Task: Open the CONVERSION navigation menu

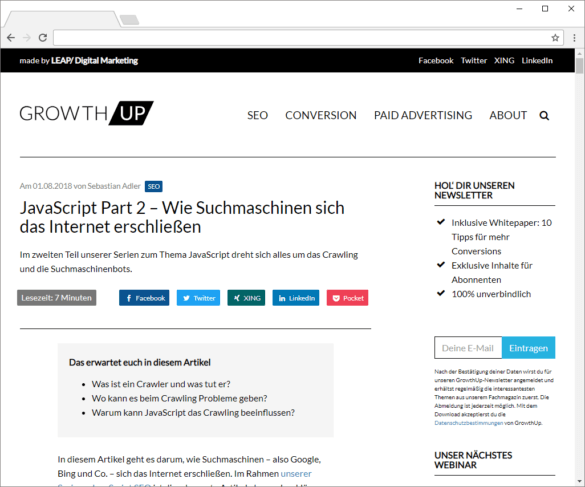Action: point(321,115)
